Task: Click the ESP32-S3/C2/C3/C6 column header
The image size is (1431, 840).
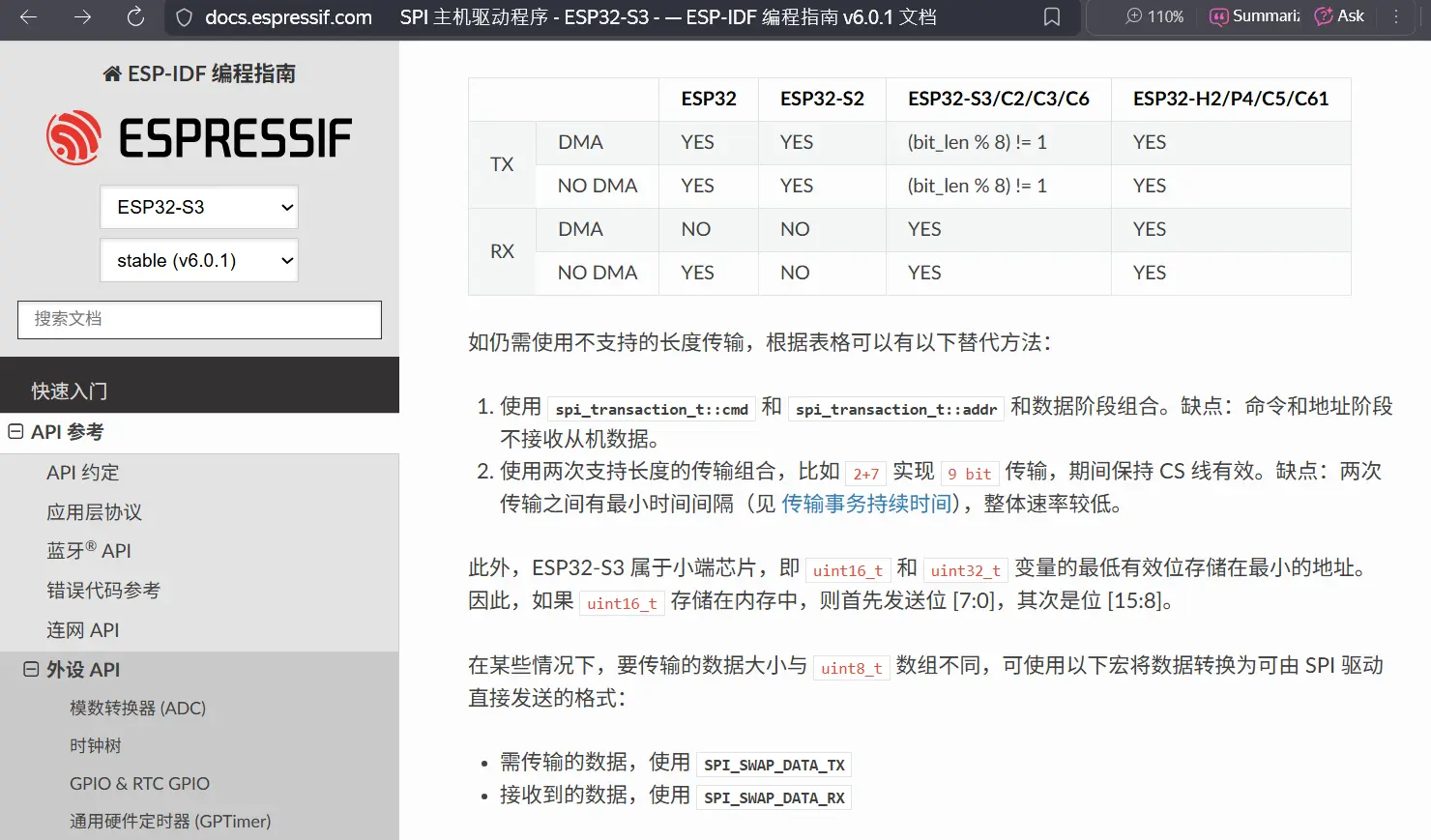Action: click(x=999, y=99)
